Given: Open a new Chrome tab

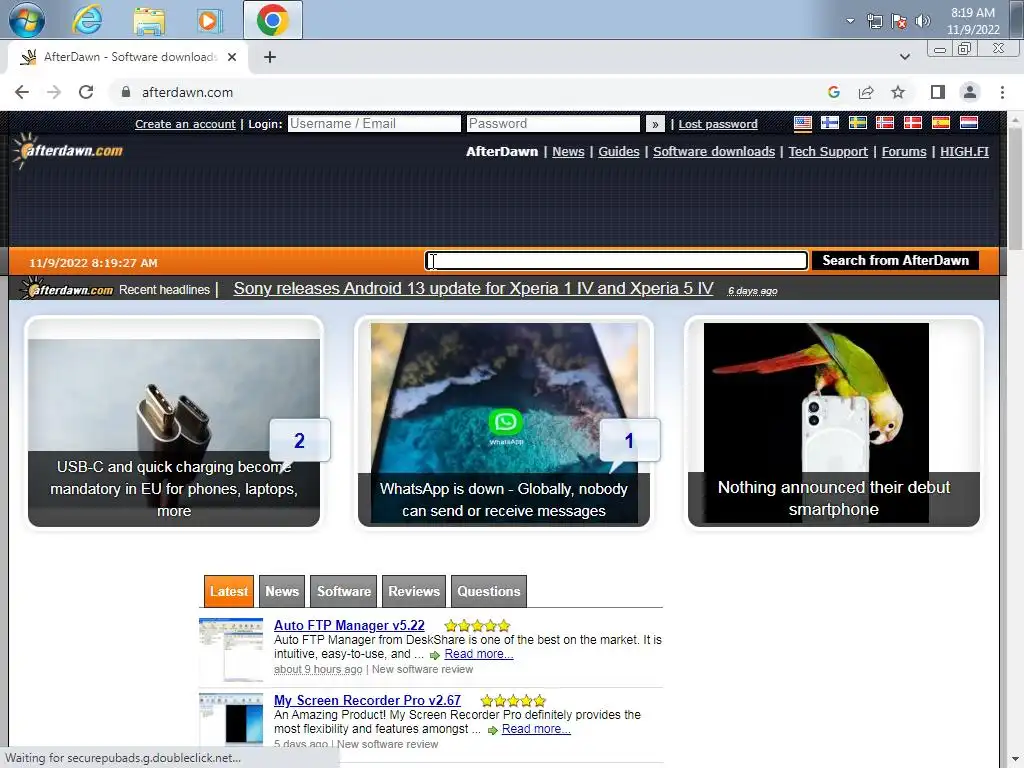Looking at the screenshot, I should [x=270, y=57].
